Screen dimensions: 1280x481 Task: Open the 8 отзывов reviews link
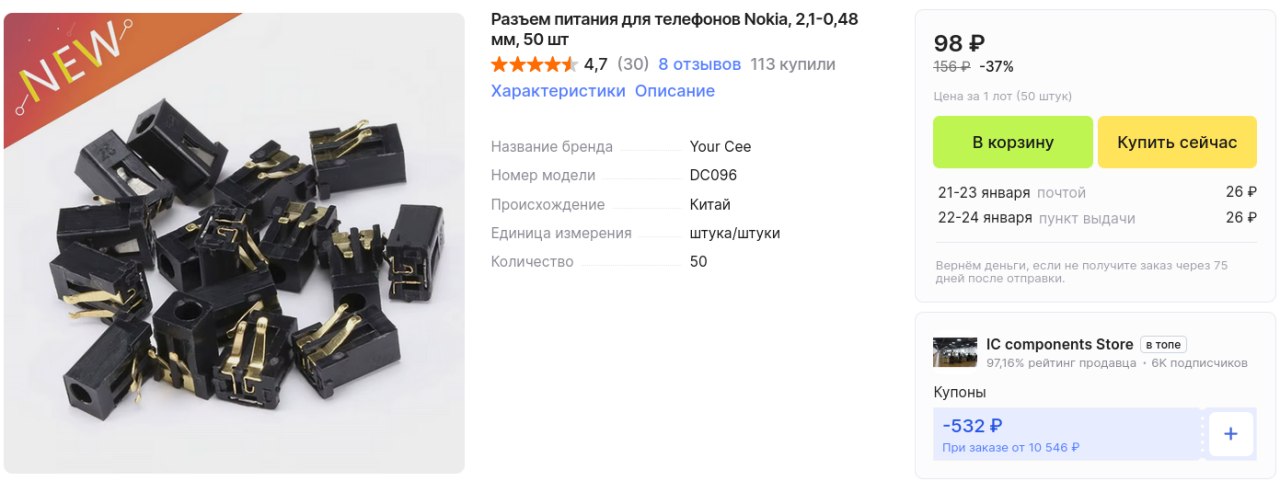click(699, 65)
